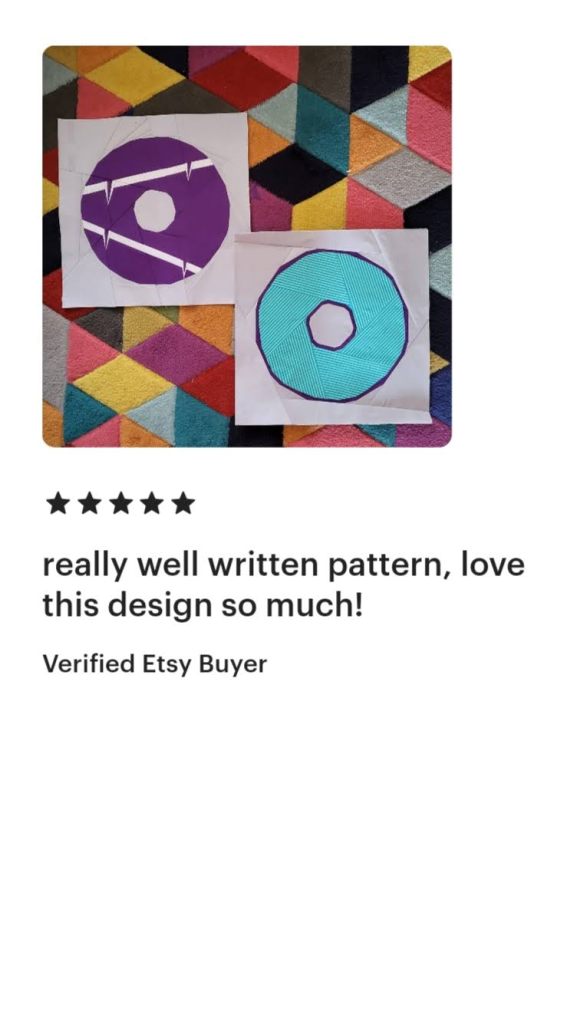Click the teal donut's white center hole
Screen dimensions: 567x1024
click(331, 325)
